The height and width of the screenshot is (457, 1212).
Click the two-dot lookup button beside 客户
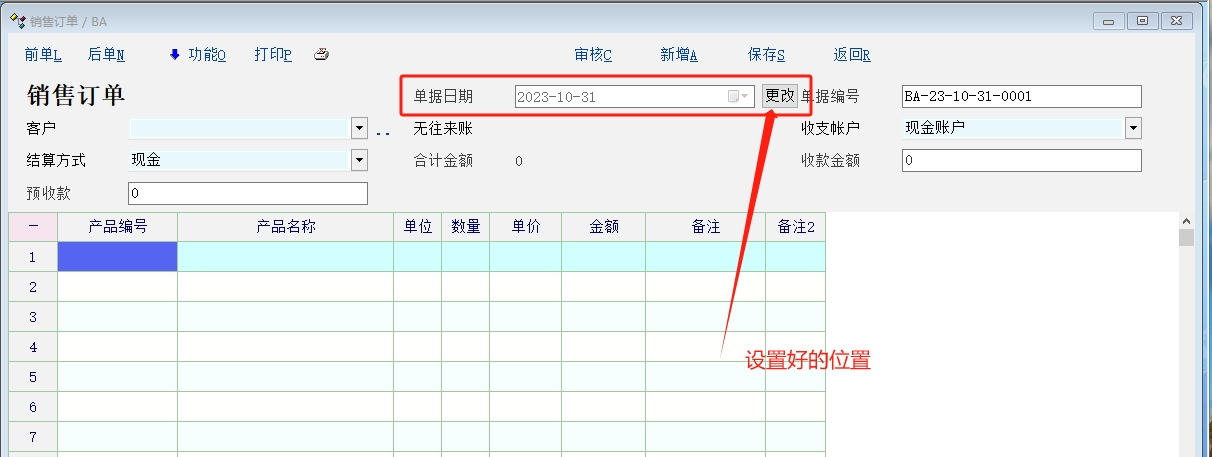click(383, 130)
